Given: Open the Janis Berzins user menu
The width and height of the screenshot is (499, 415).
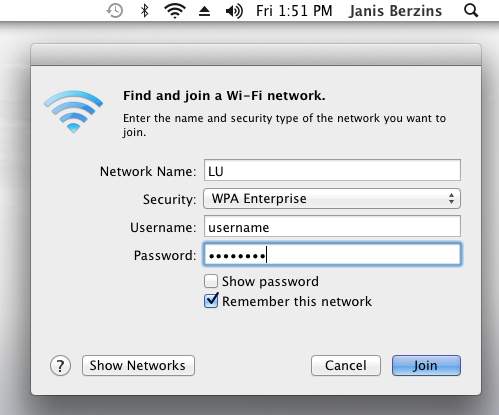Looking at the screenshot, I should (x=396, y=11).
